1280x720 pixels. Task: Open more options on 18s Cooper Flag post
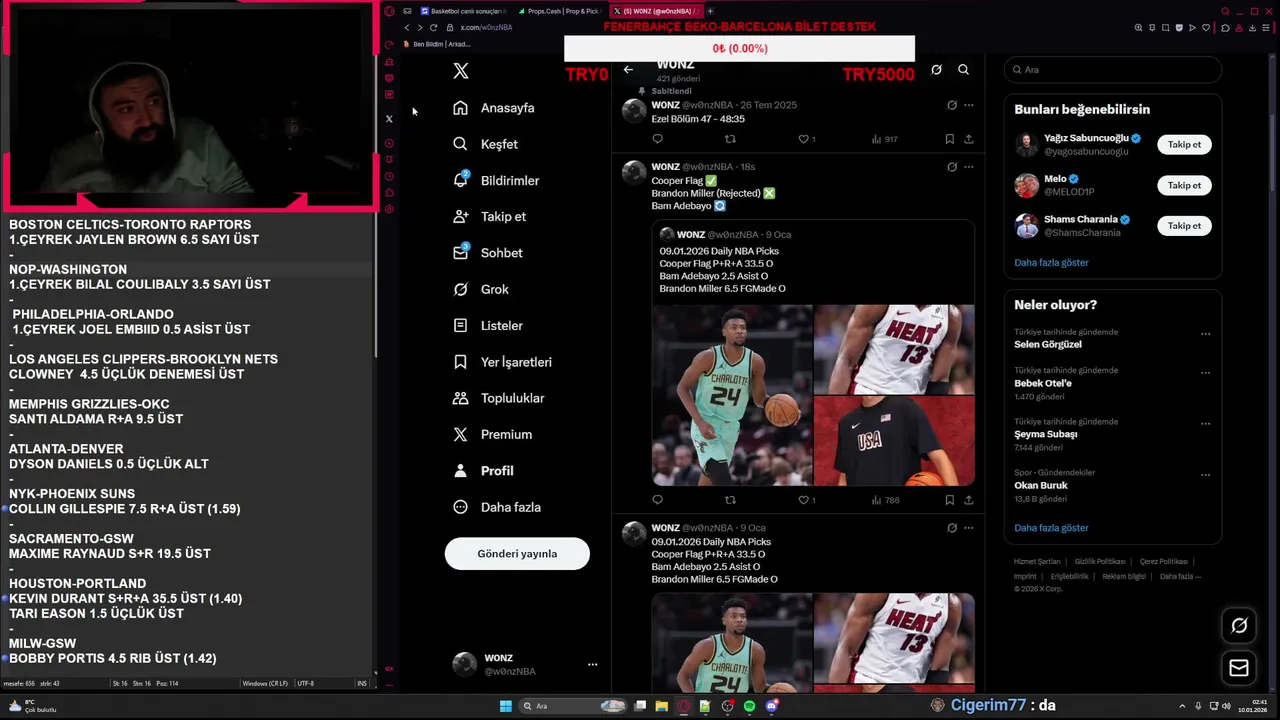(968, 167)
